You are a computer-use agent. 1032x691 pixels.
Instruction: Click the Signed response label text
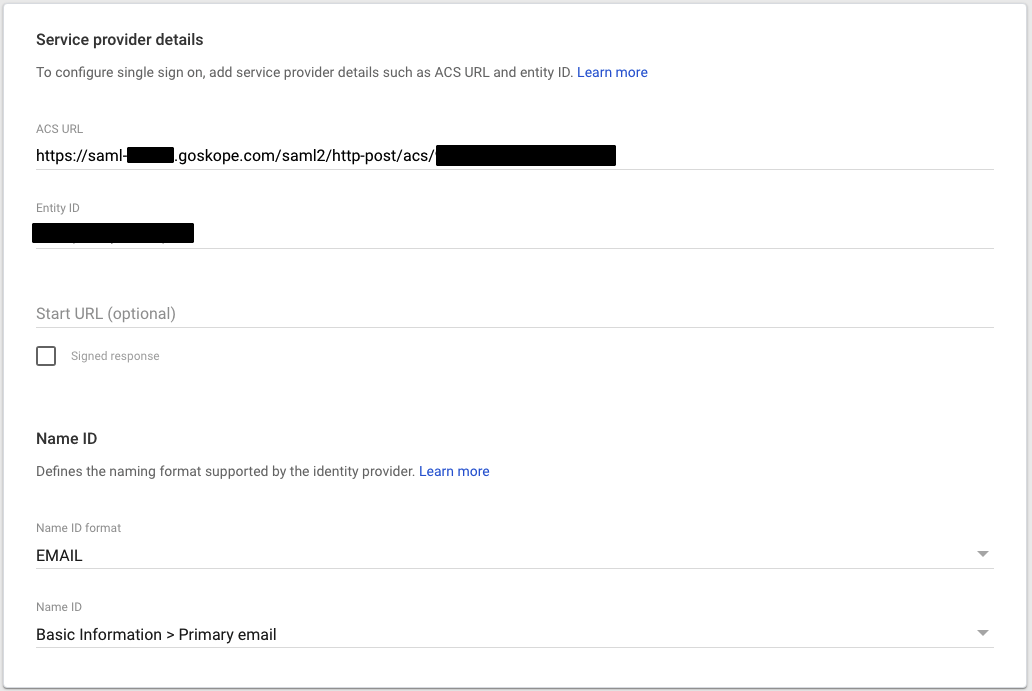tap(115, 356)
